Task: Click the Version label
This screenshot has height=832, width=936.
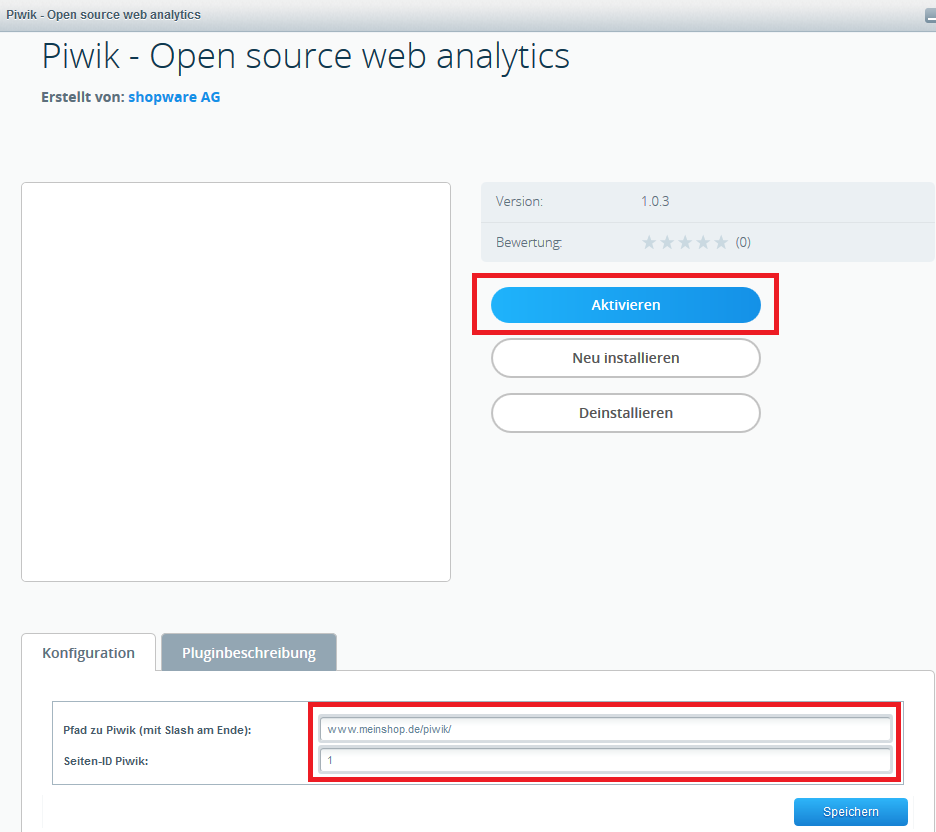Action: pos(519,202)
